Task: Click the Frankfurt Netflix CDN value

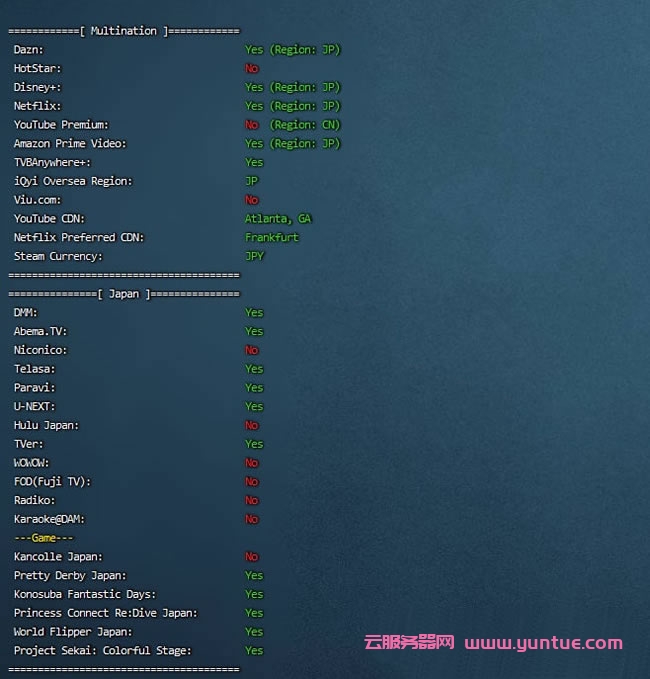Action: click(x=272, y=238)
